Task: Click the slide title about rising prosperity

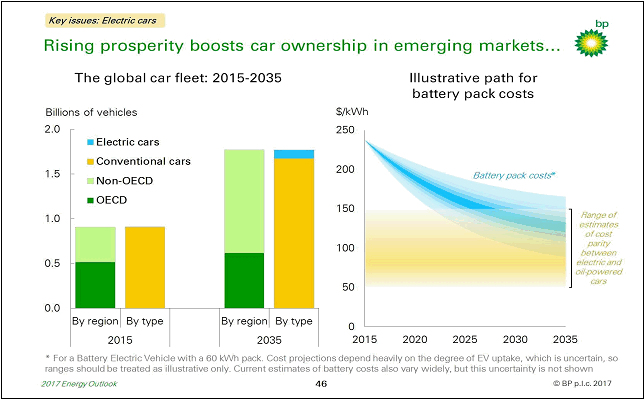Action: point(302,46)
